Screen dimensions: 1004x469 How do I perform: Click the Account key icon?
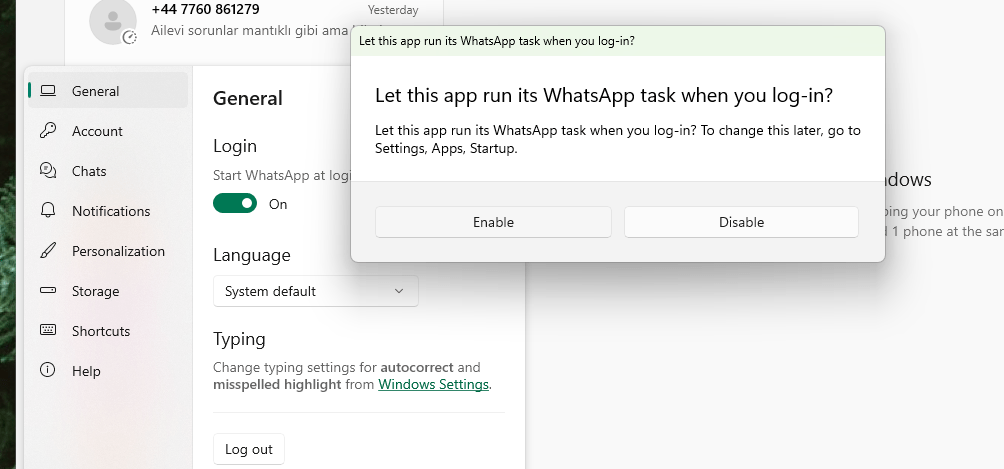click(x=48, y=131)
